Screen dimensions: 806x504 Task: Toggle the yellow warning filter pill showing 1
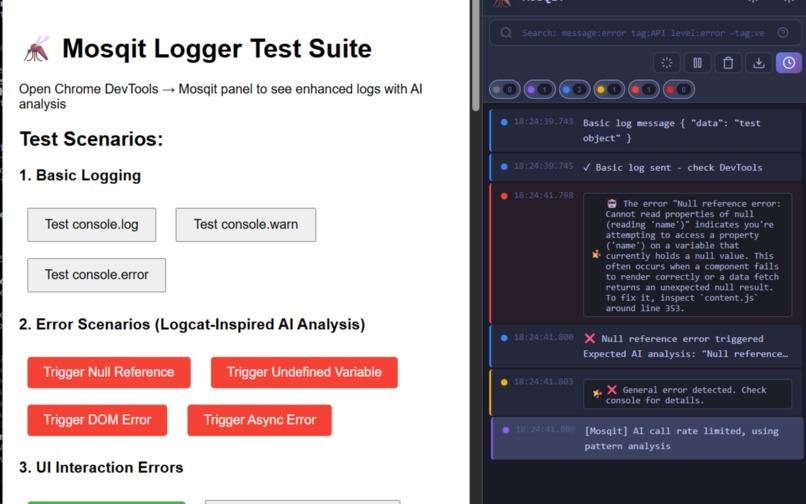[x=609, y=89]
